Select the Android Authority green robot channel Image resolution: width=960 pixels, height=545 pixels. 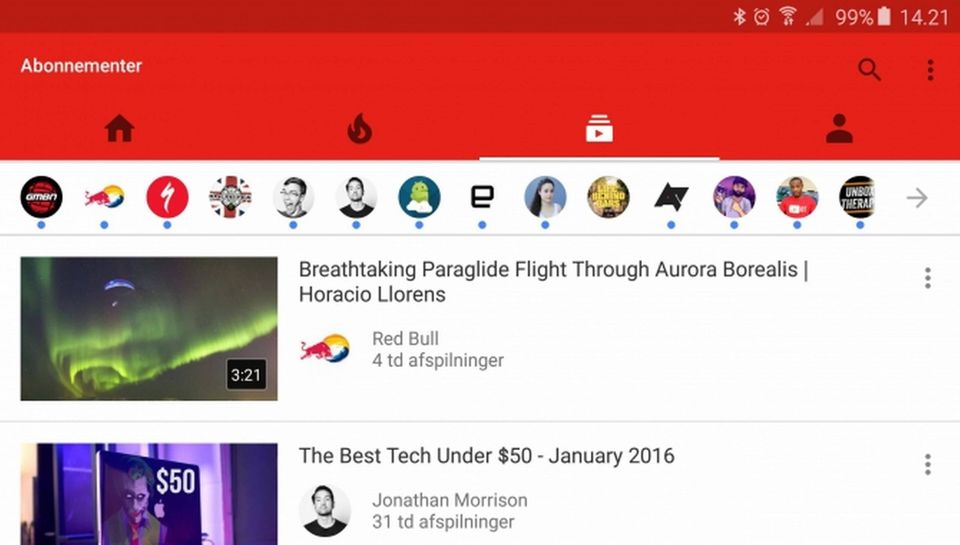tap(419, 197)
